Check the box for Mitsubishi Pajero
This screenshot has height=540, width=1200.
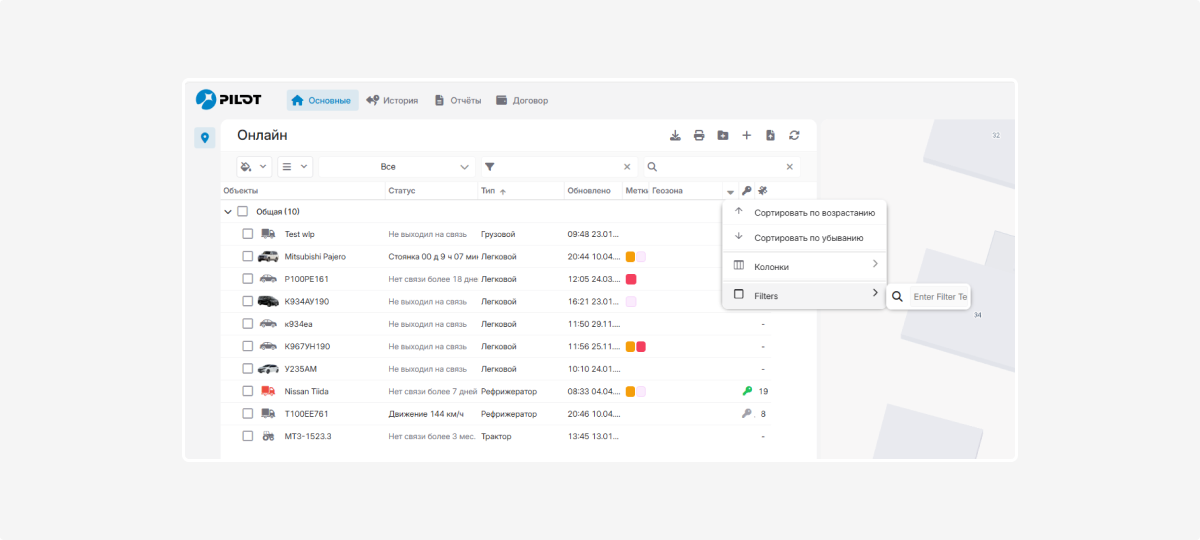click(x=247, y=257)
